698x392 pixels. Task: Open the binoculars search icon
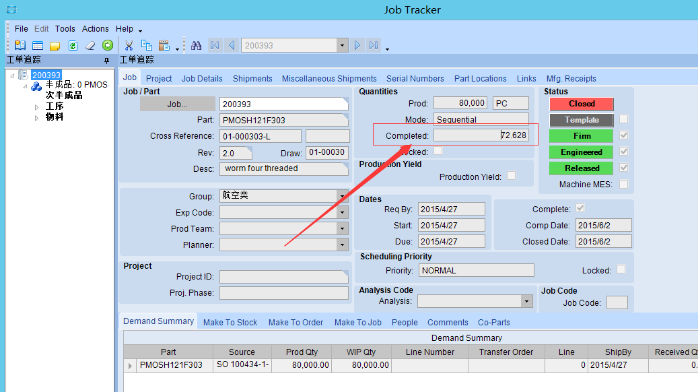point(196,45)
